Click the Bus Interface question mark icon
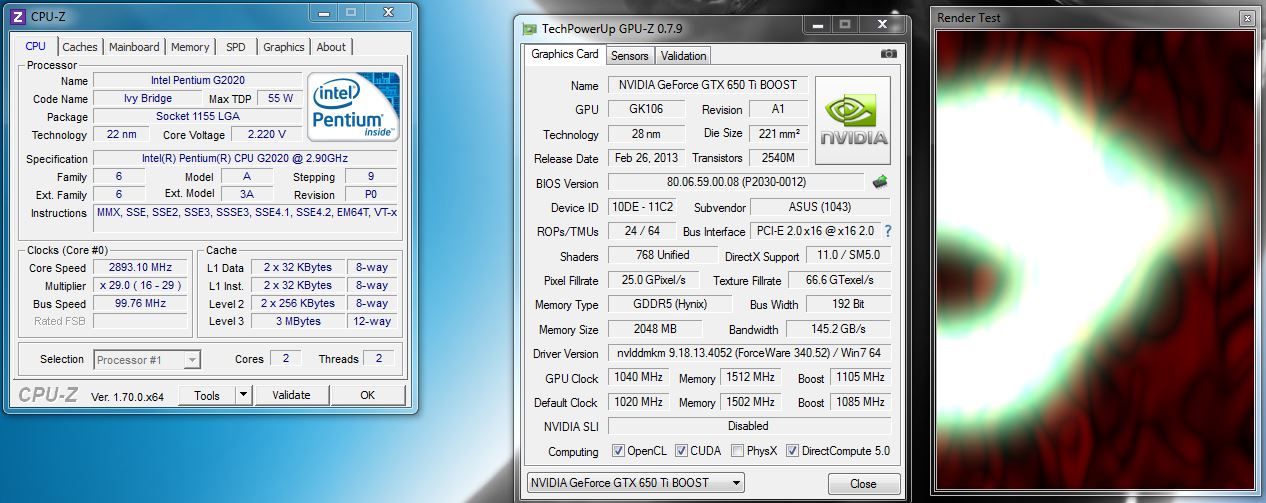The image size is (1266, 503). point(887,231)
